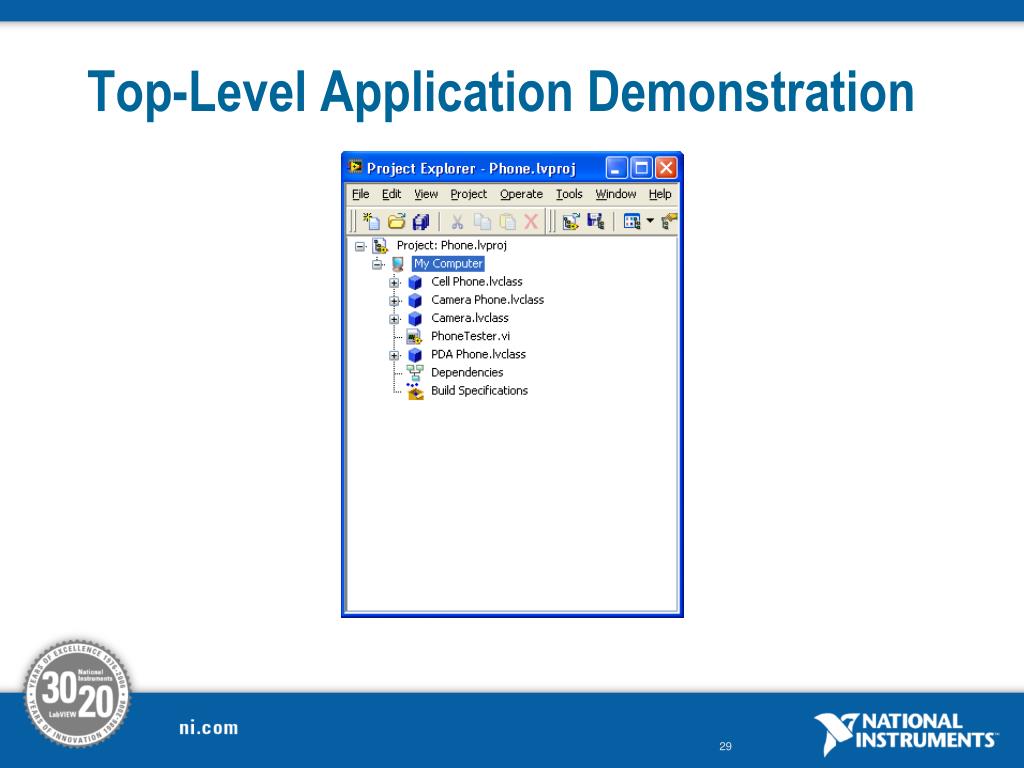The height and width of the screenshot is (768, 1024).
Task: Minimize the Project Explorer window
Action: (x=616, y=168)
